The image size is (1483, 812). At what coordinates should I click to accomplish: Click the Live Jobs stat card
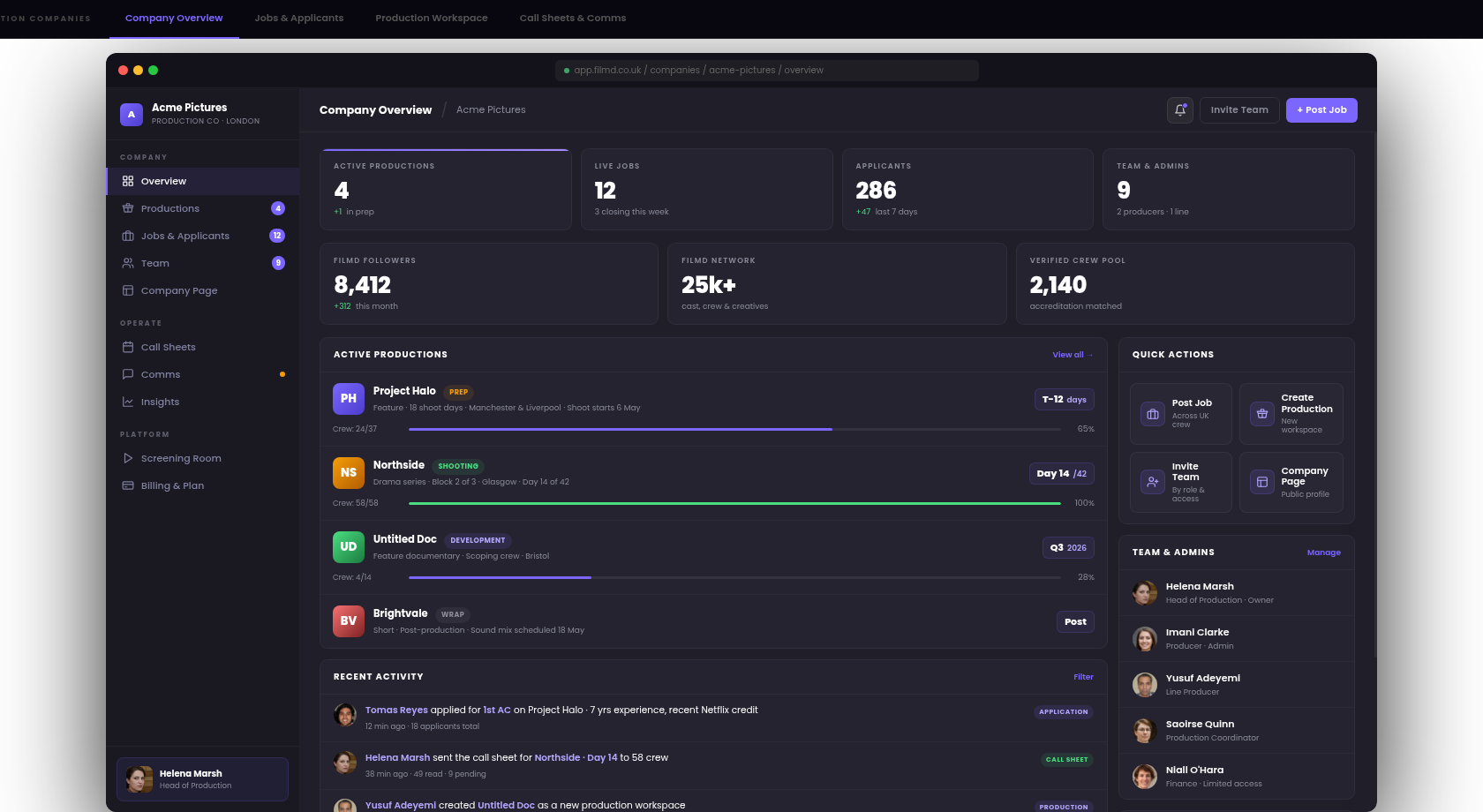click(706, 190)
